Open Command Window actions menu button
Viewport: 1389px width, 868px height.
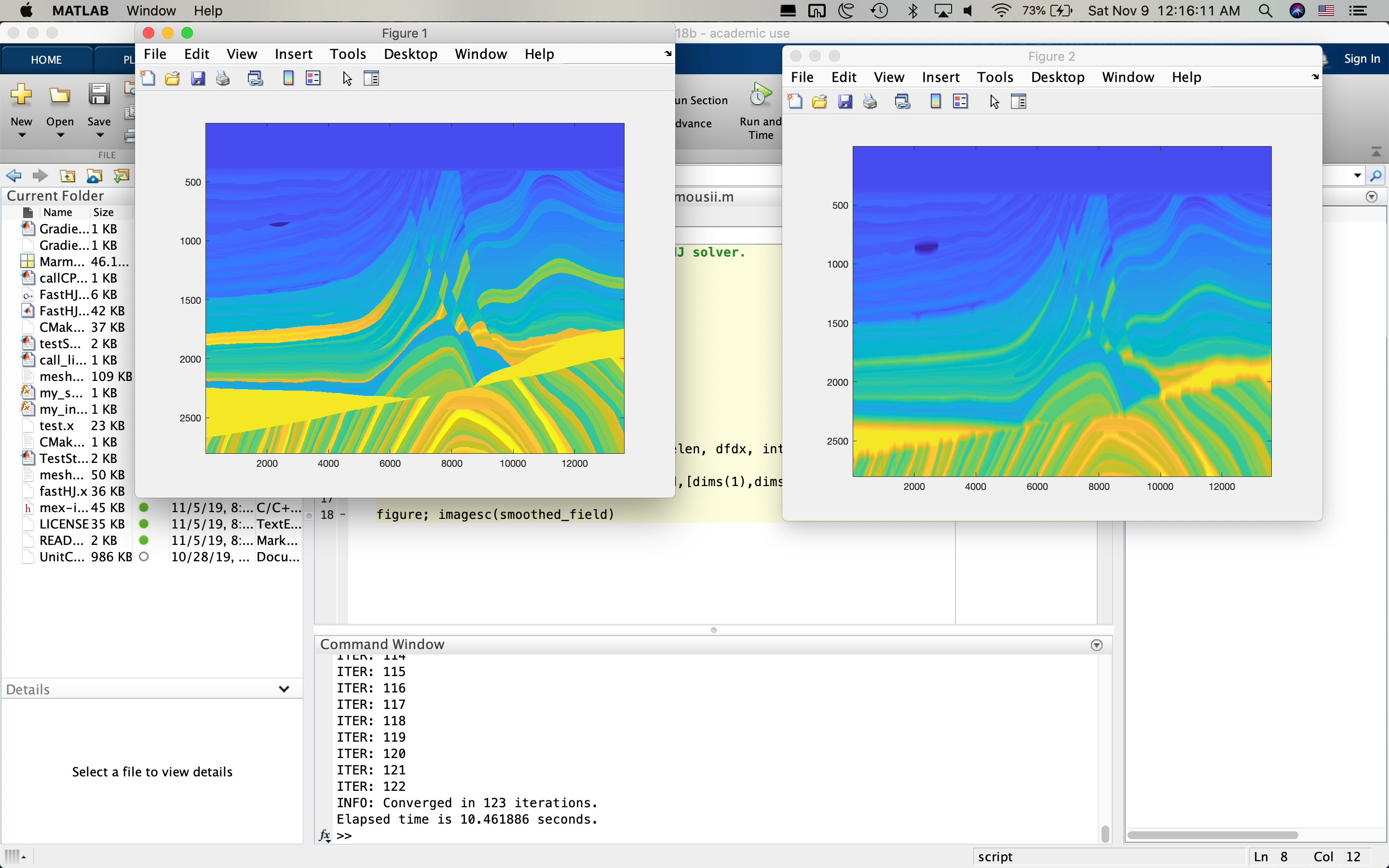click(x=1096, y=645)
